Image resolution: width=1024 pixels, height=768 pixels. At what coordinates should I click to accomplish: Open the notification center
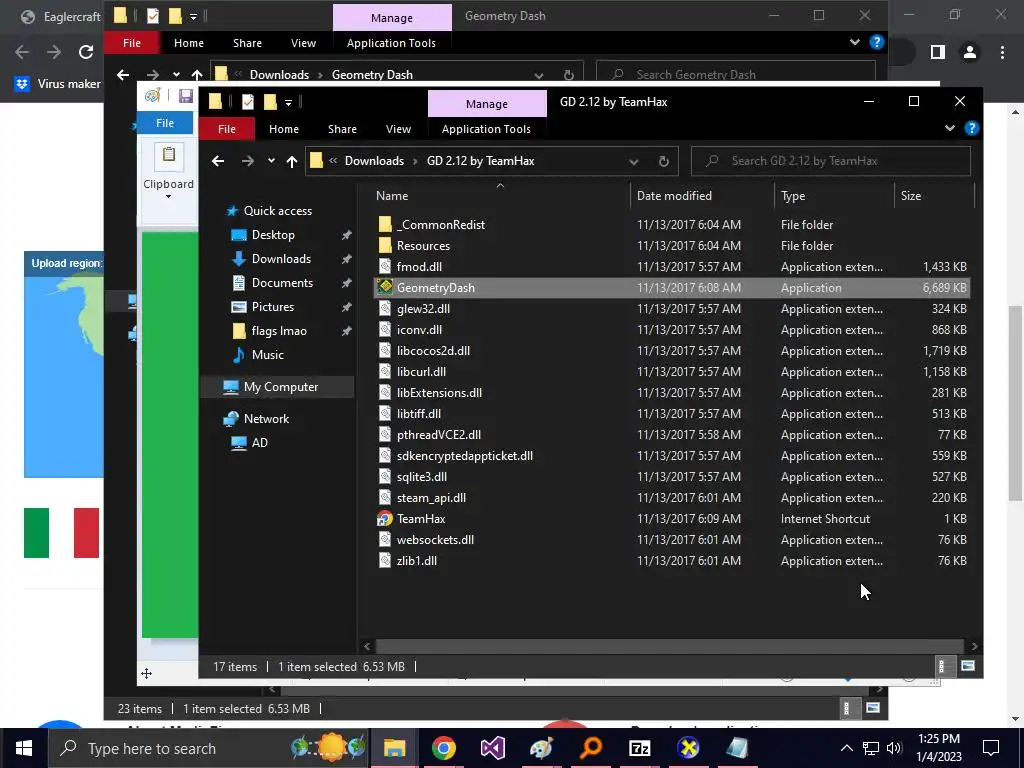click(991, 748)
